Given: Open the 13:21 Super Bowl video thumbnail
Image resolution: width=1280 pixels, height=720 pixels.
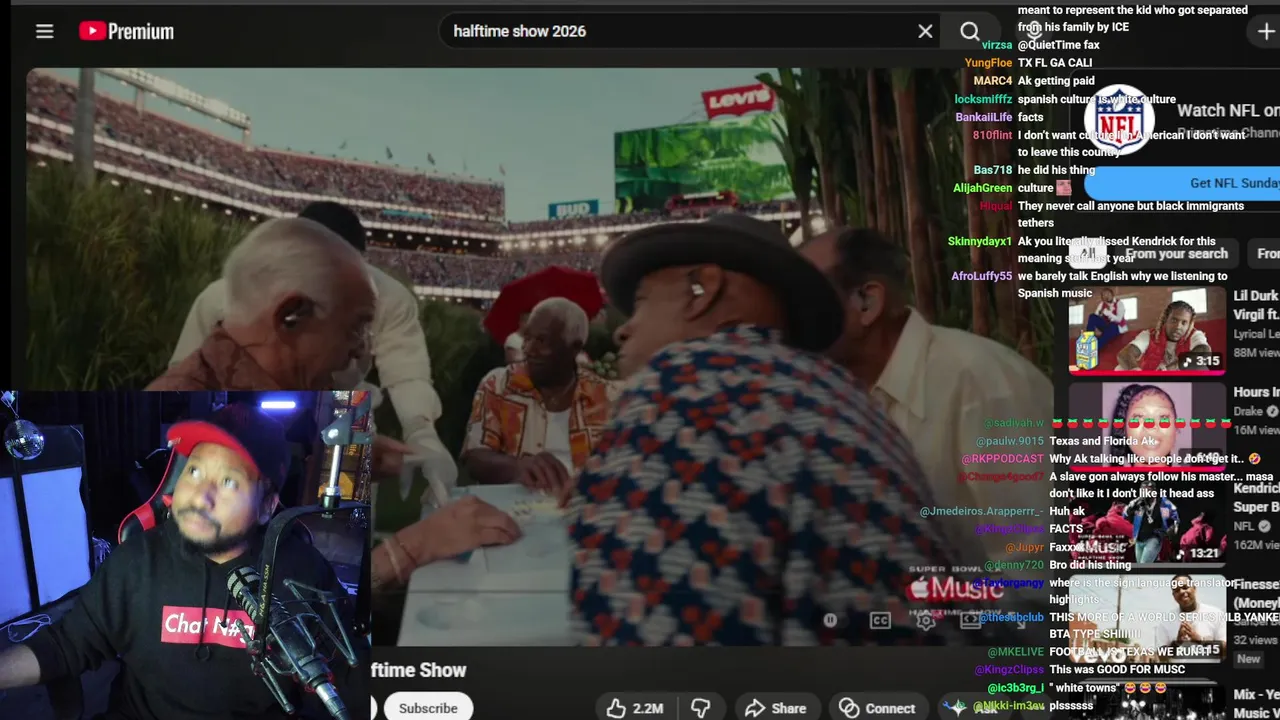Looking at the screenshot, I should coord(1147,525).
